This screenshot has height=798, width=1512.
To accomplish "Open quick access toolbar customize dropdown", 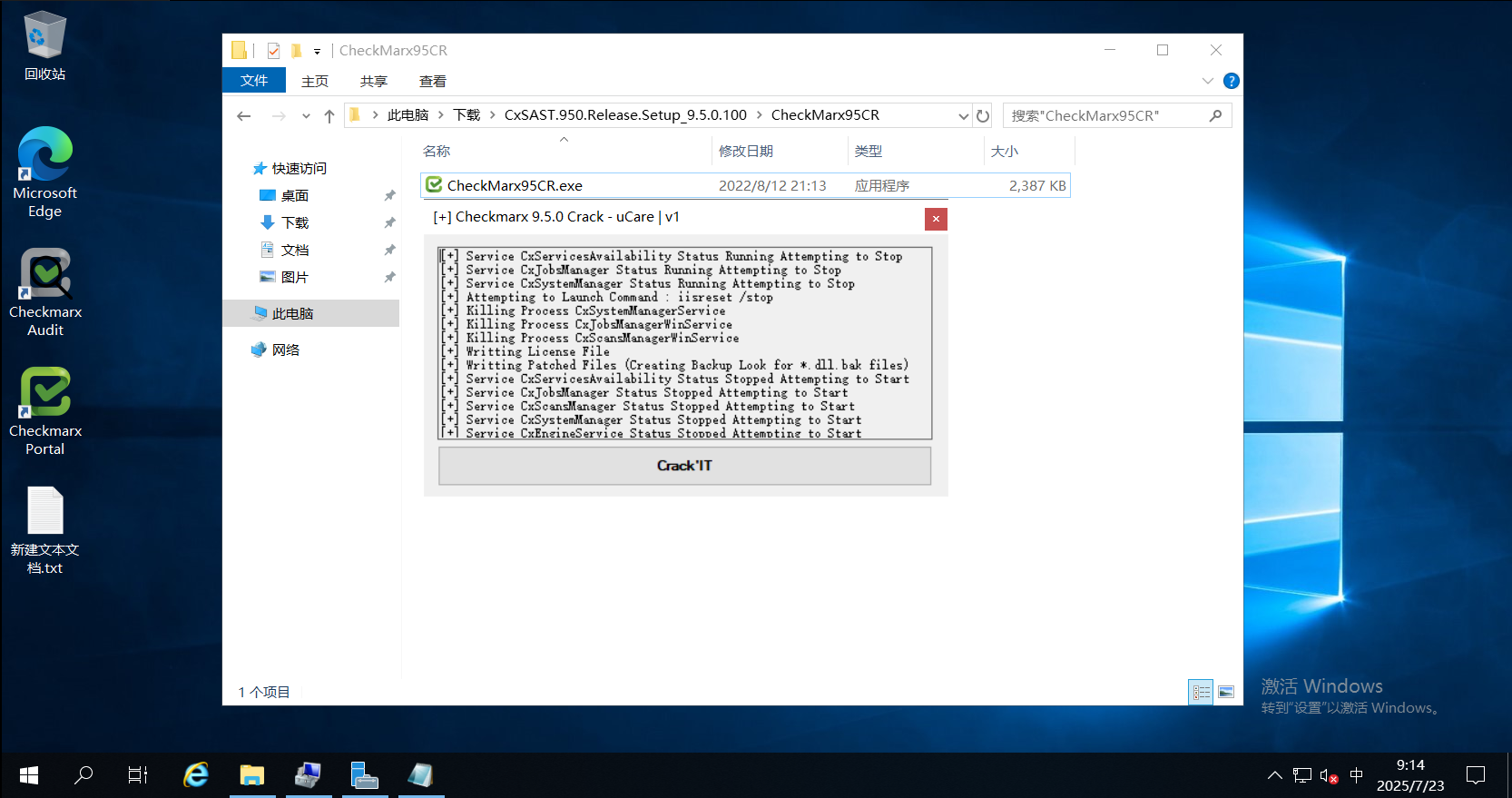I will coord(317,51).
